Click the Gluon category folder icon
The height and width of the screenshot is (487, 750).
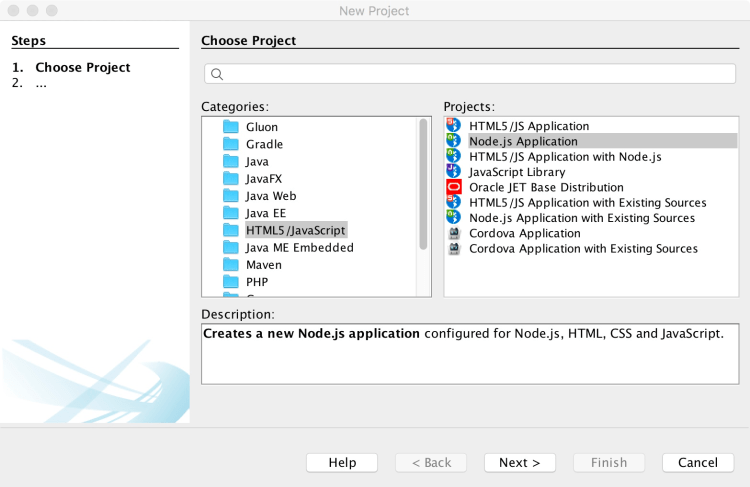point(231,127)
